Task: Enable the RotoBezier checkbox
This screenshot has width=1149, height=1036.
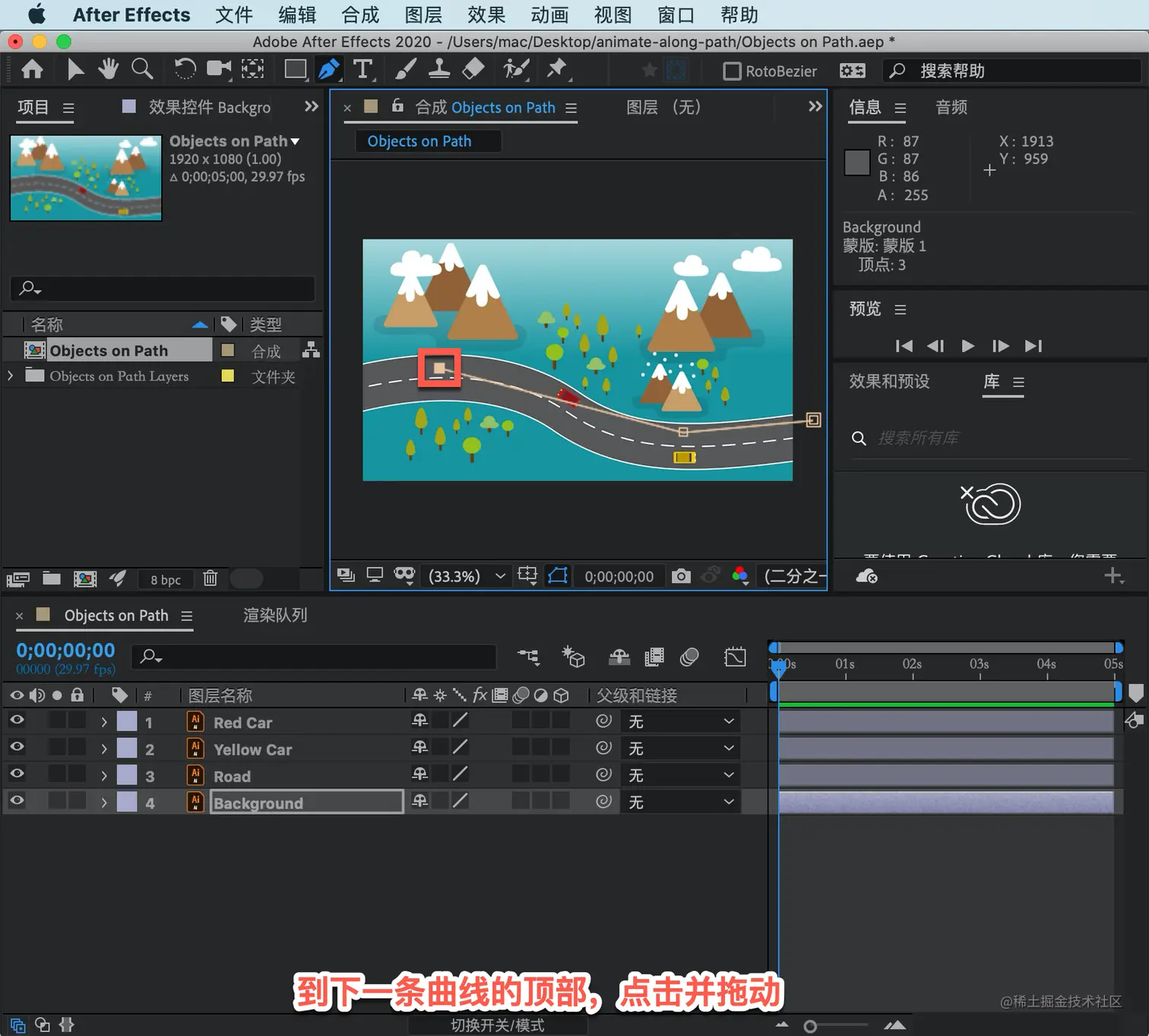Action: [732, 71]
